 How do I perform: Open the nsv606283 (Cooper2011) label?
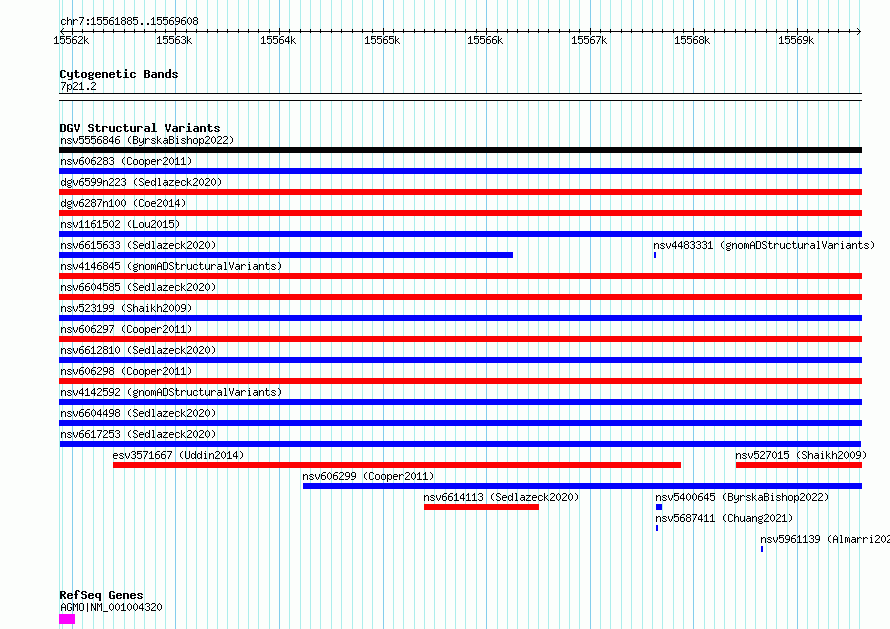tap(126, 161)
